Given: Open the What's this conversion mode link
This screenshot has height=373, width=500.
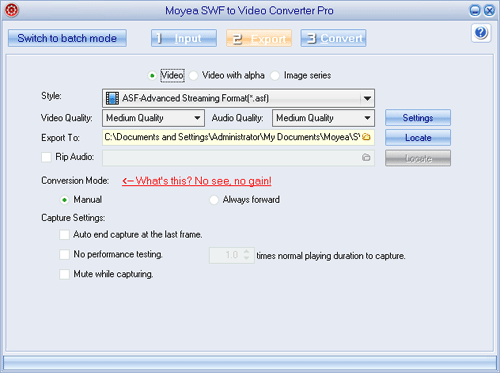Looking at the screenshot, I should (x=197, y=181).
